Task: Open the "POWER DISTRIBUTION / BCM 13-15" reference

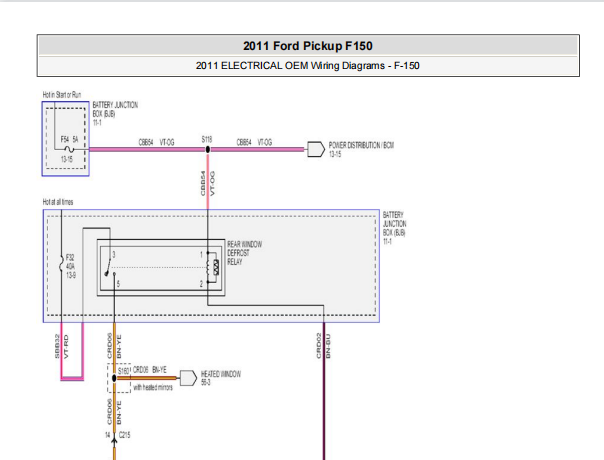Action: click(361, 149)
